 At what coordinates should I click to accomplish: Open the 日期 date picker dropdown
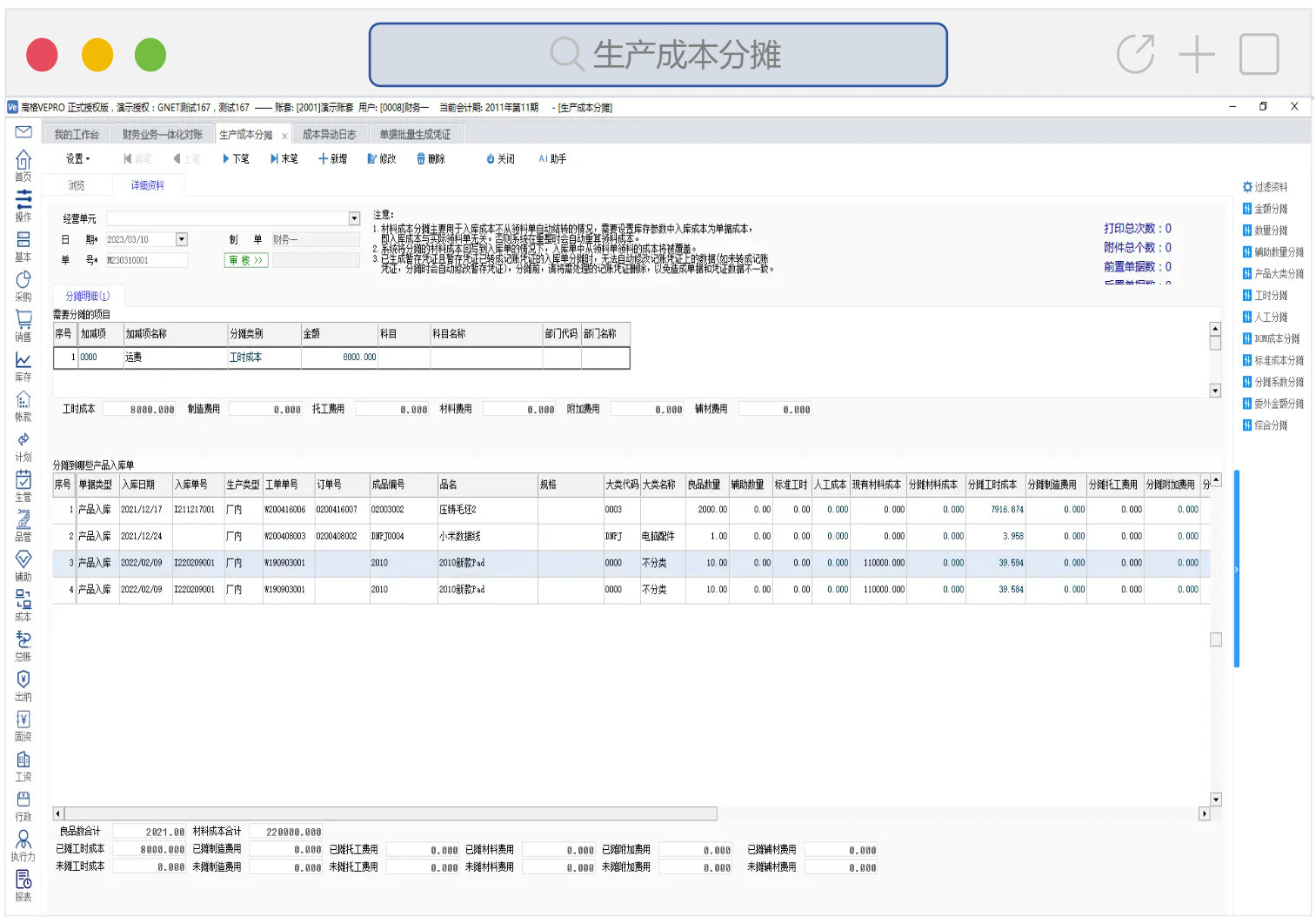(x=182, y=239)
